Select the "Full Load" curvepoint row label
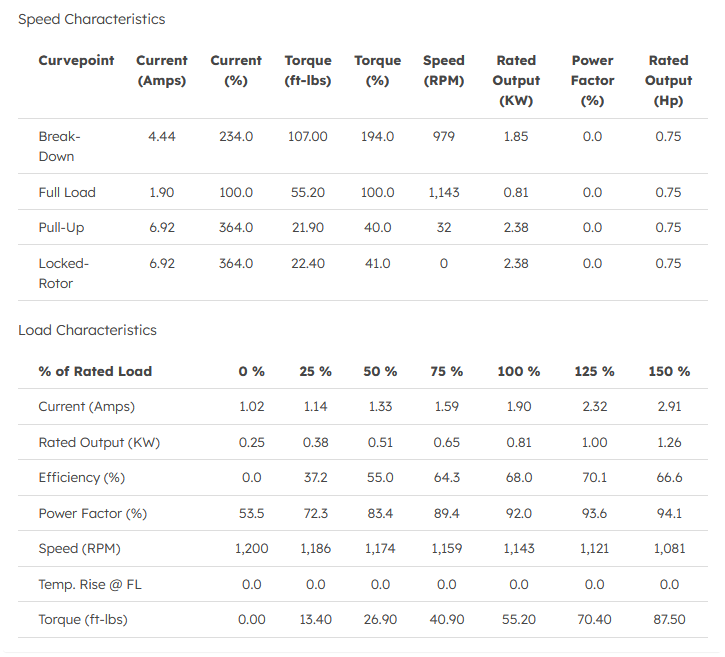Image resolution: width=725 pixels, height=657 pixels. 67,192
